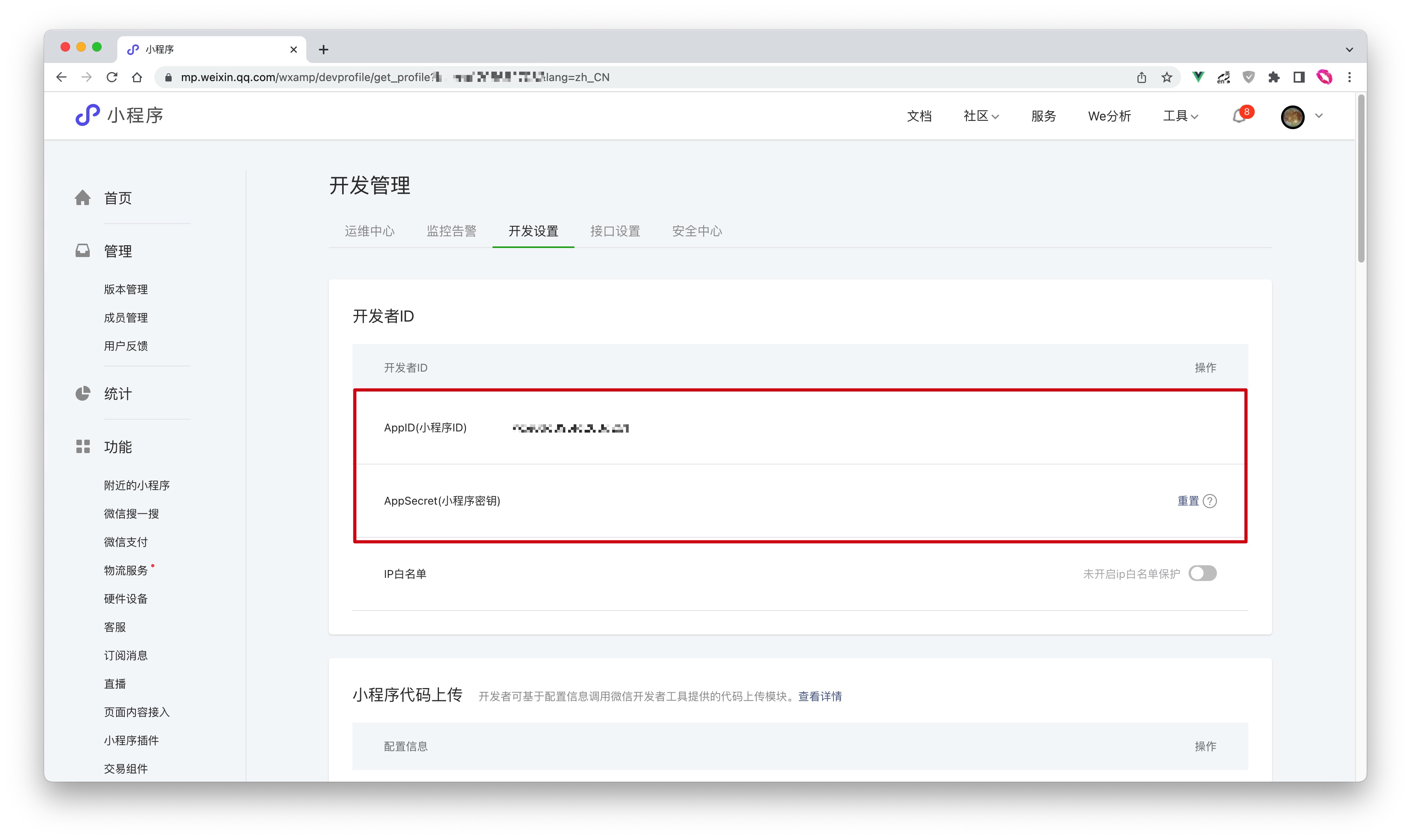Open the browser extensions puzzle icon
Viewport: 1411px width, 840px height.
[x=1274, y=78]
